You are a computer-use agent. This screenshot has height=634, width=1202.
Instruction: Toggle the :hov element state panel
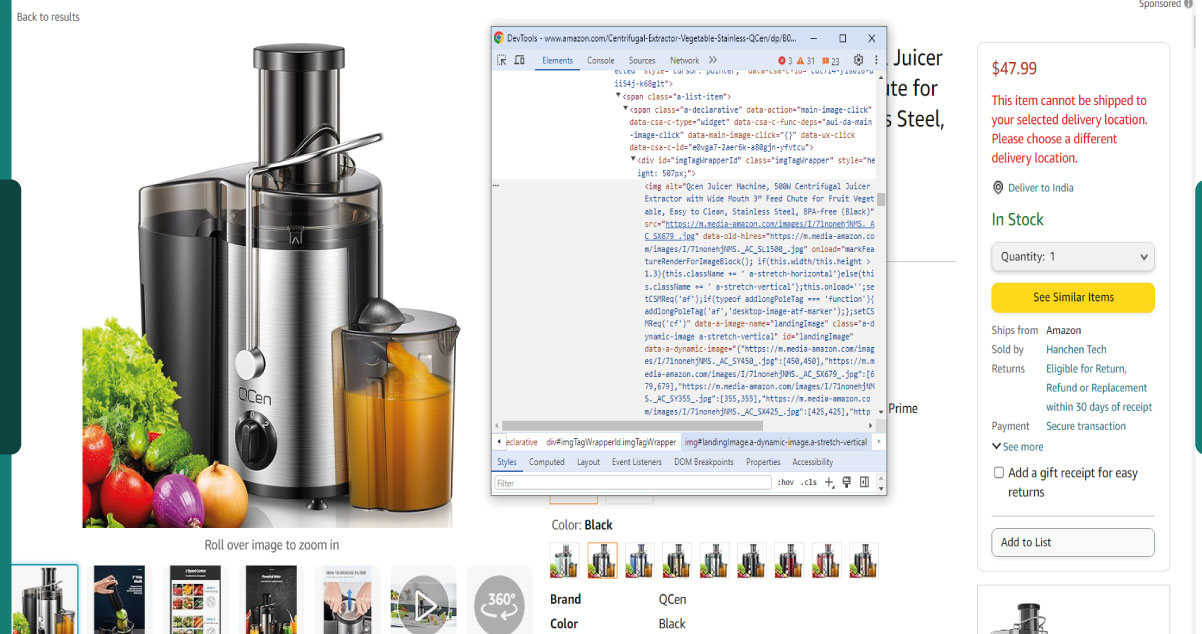(x=786, y=482)
